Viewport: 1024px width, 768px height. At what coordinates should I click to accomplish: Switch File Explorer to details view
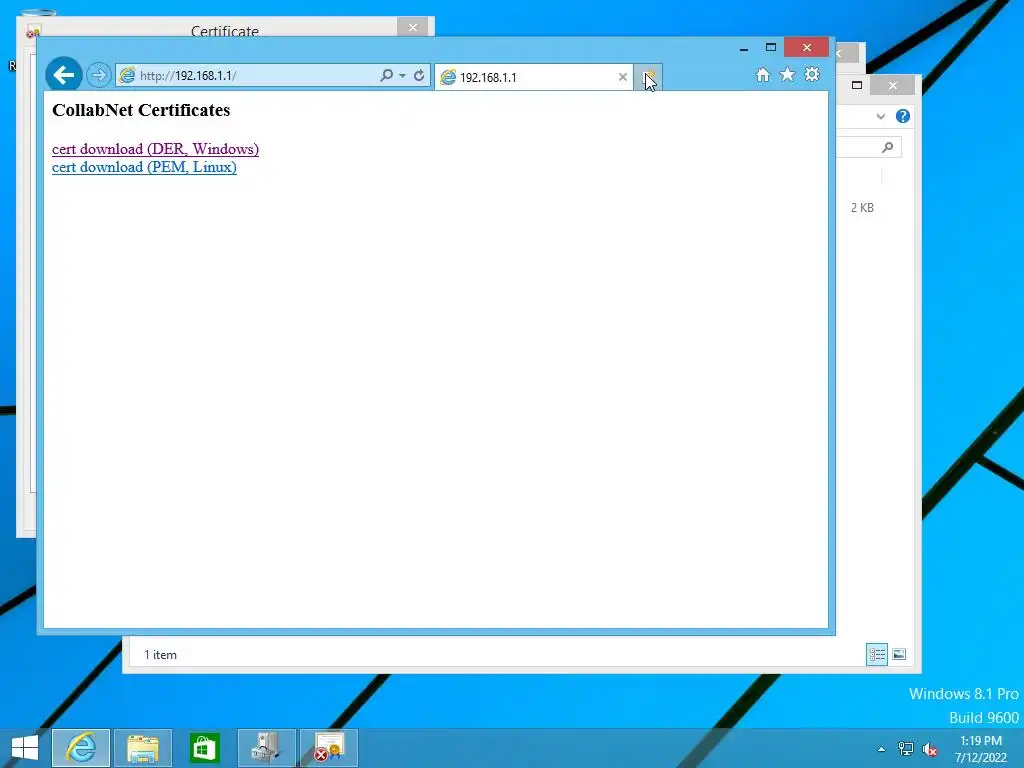876,654
